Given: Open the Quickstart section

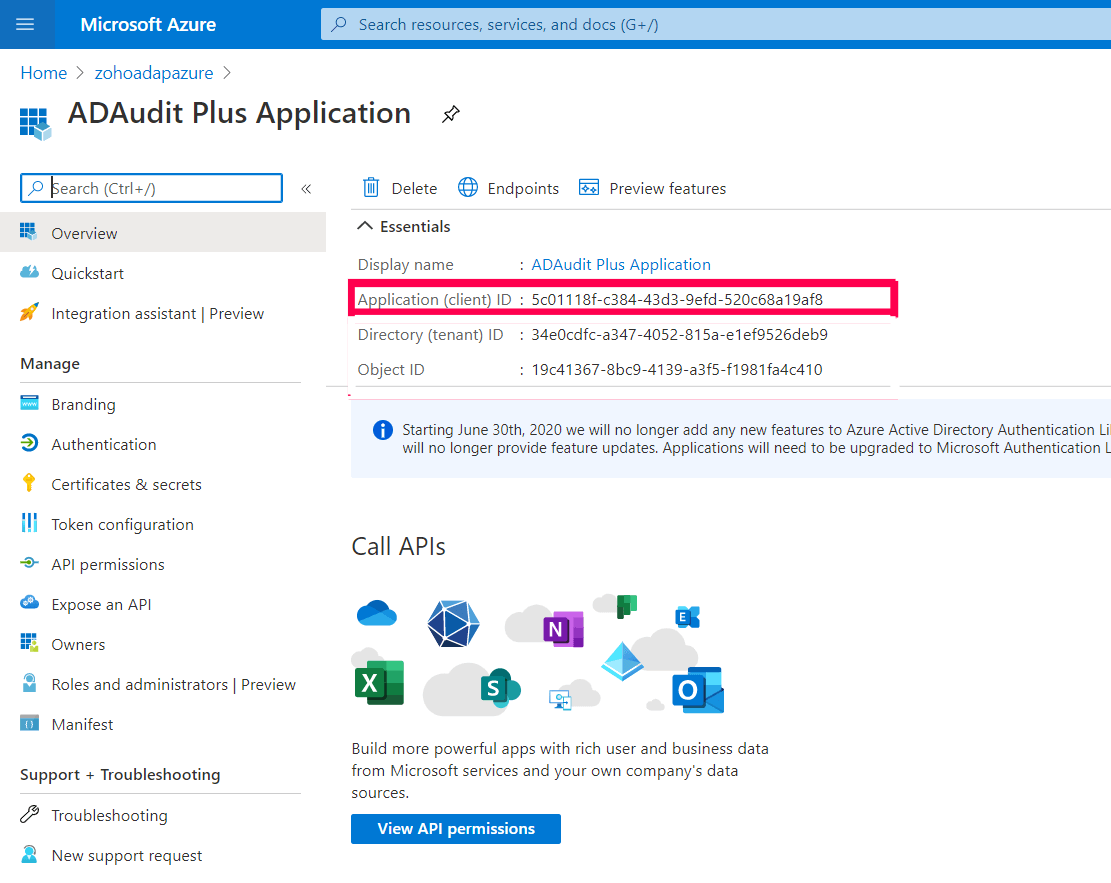Looking at the screenshot, I should 88,272.
